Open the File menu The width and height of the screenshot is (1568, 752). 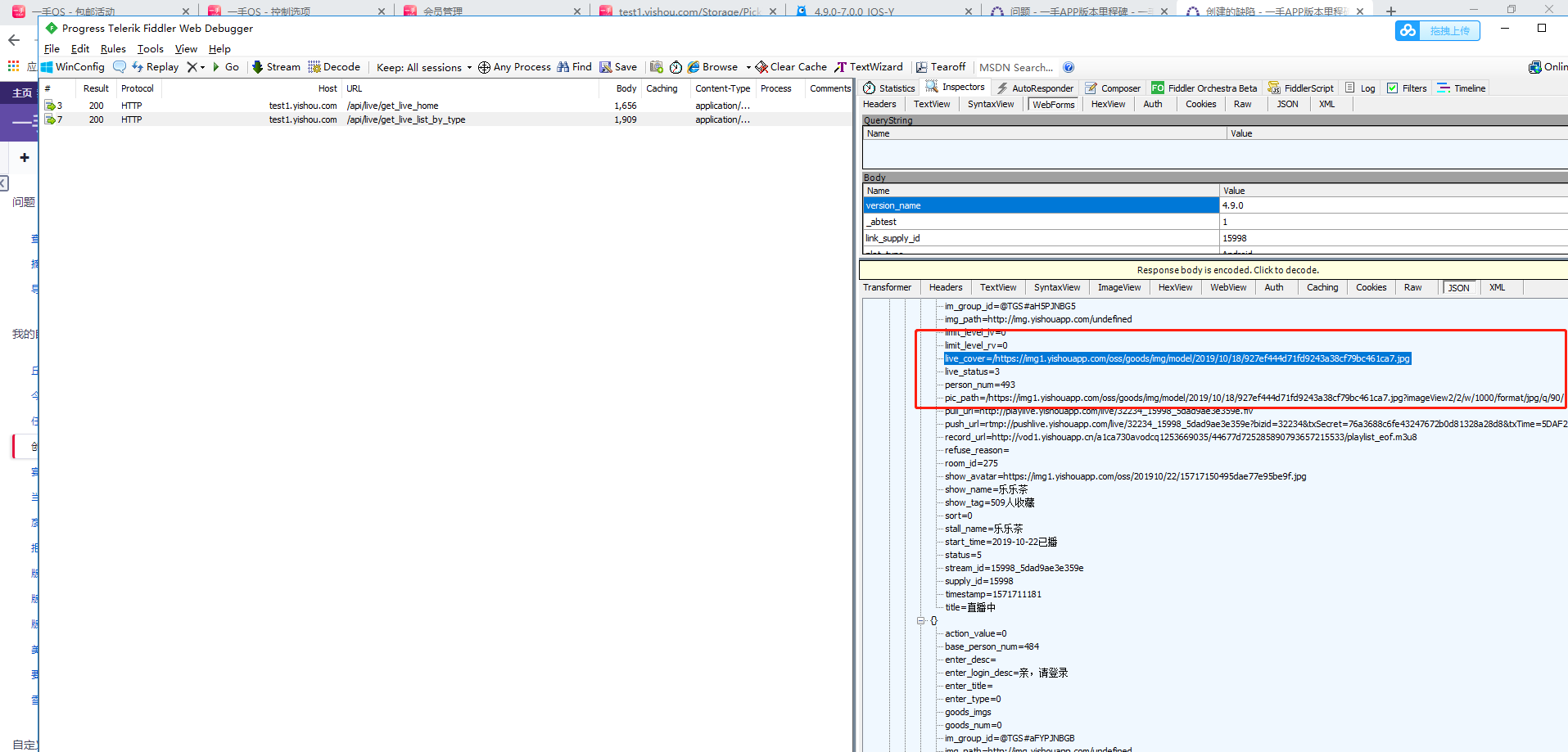[52, 49]
